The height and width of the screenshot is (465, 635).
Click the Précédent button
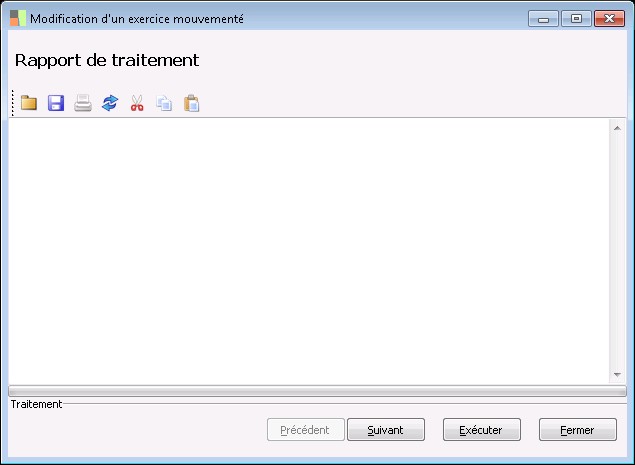[x=306, y=430]
